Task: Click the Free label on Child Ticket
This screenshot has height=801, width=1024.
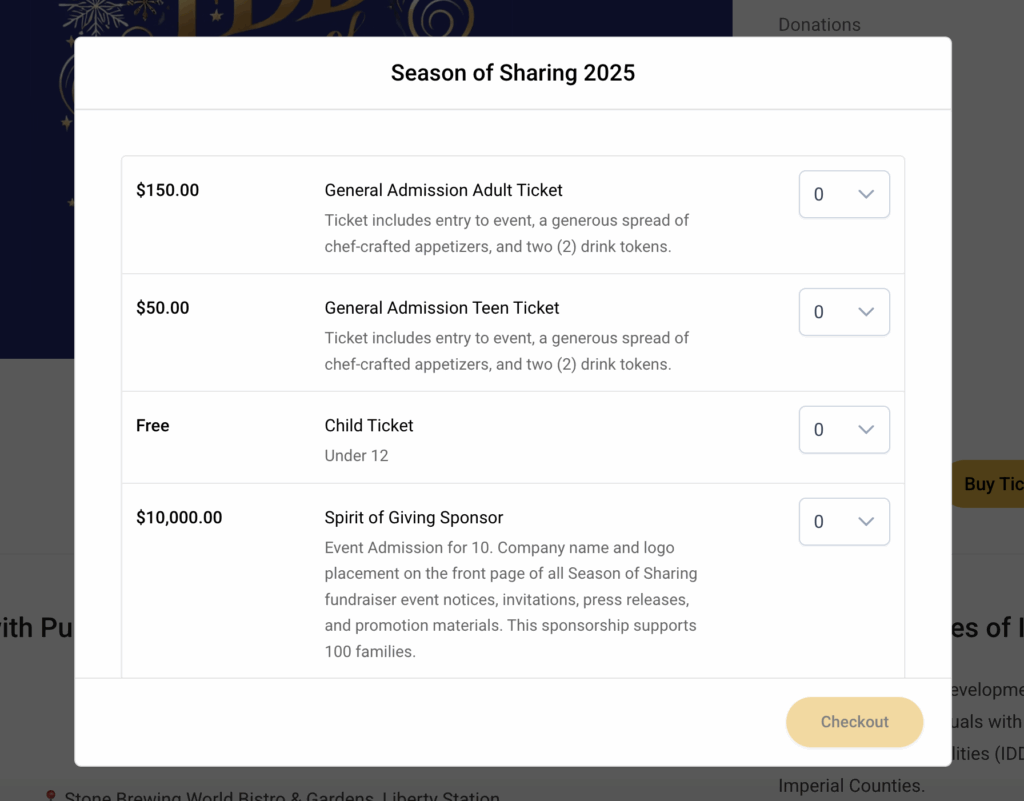Action: tap(152, 425)
